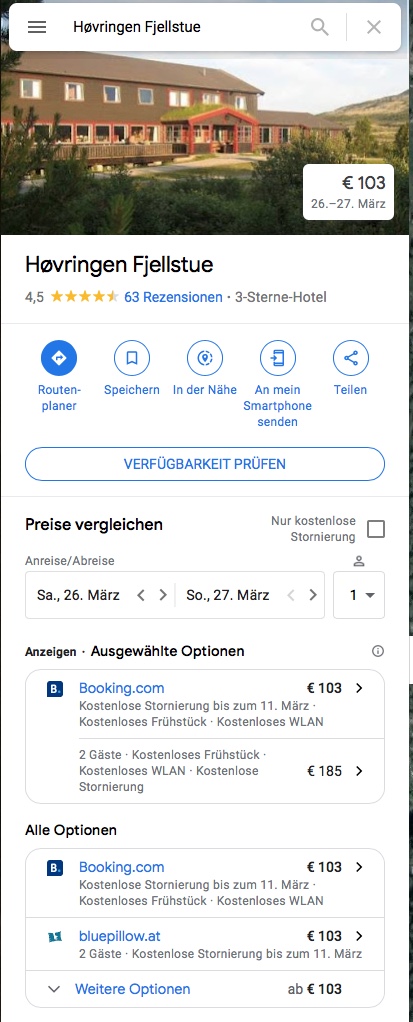The width and height of the screenshot is (413, 1022).
Task: Select the € 185 two-guest Booking.com option
Action: pyautogui.click(x=205, y=770)
